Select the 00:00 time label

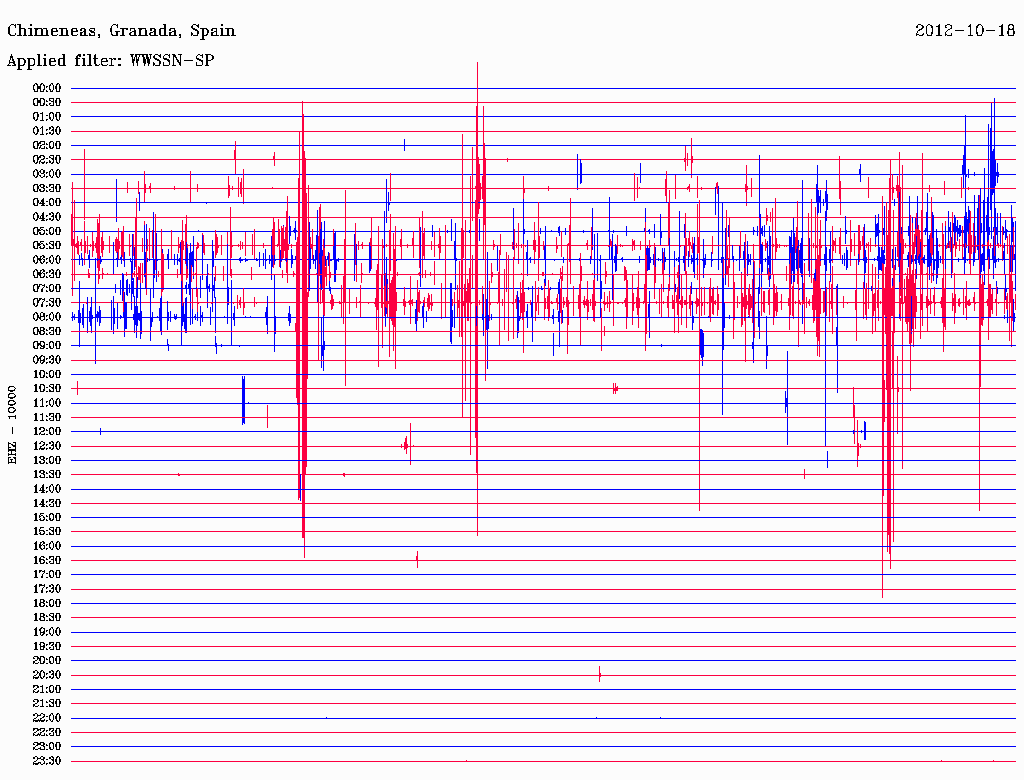[x=46, y=88]
